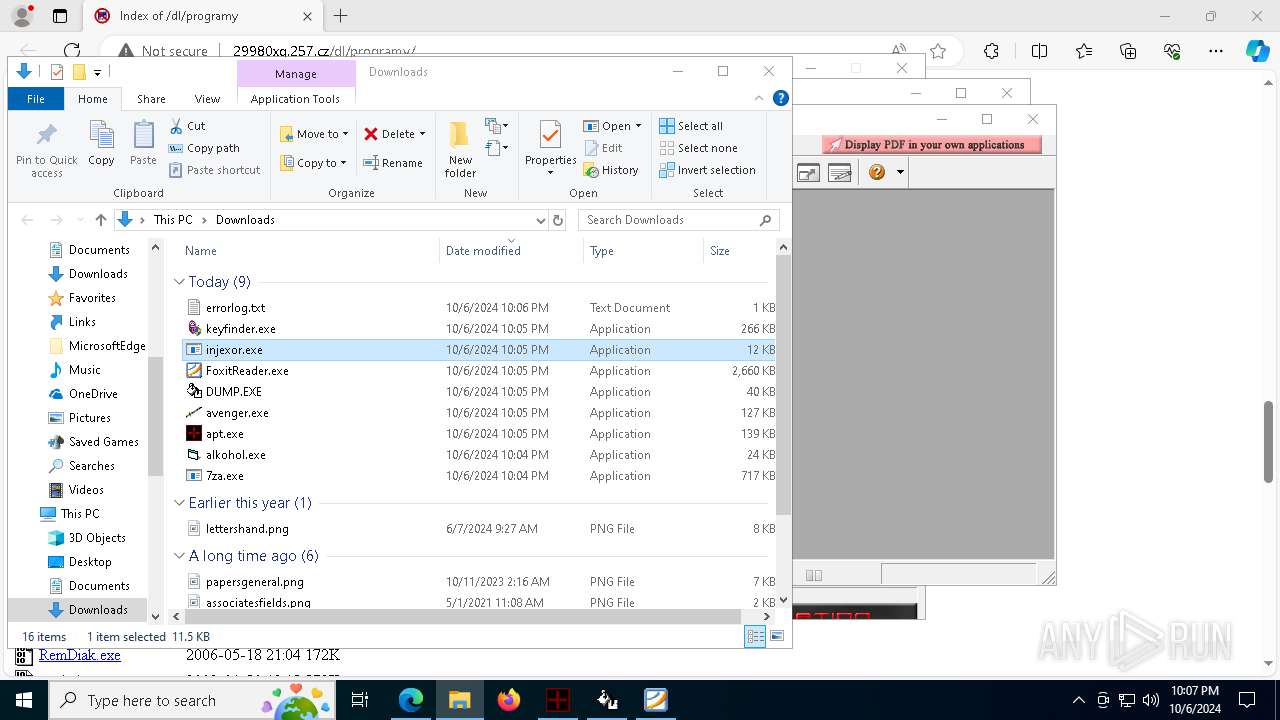The image size is (1280, 720).
Task: Click Explorer Help question mark icon
Action: 781,98
